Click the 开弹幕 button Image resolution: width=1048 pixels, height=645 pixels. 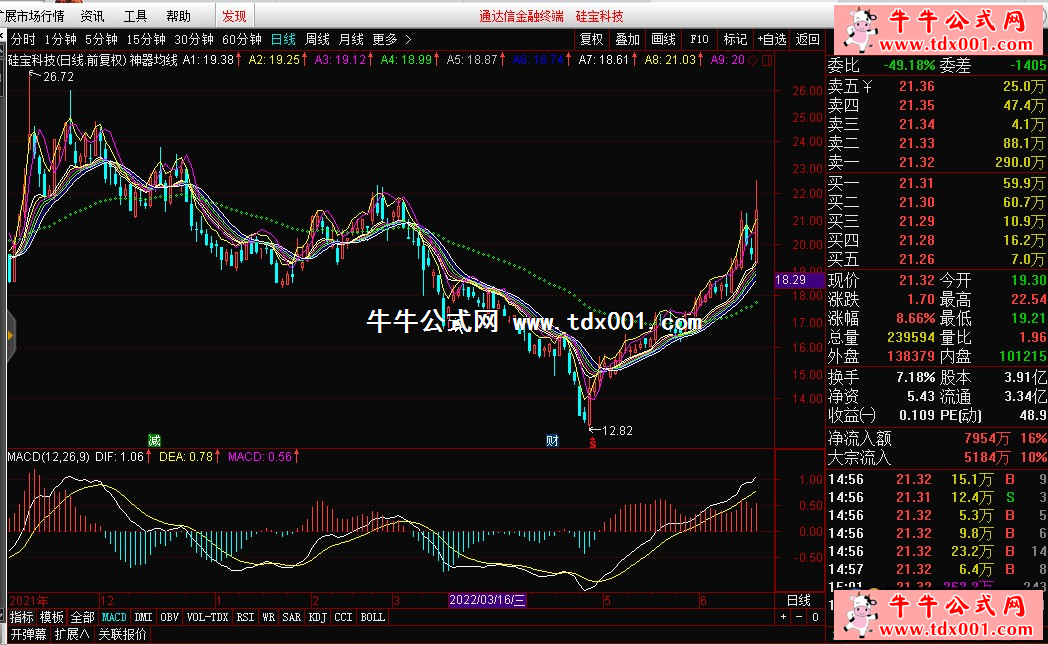(x=28, y=634)
